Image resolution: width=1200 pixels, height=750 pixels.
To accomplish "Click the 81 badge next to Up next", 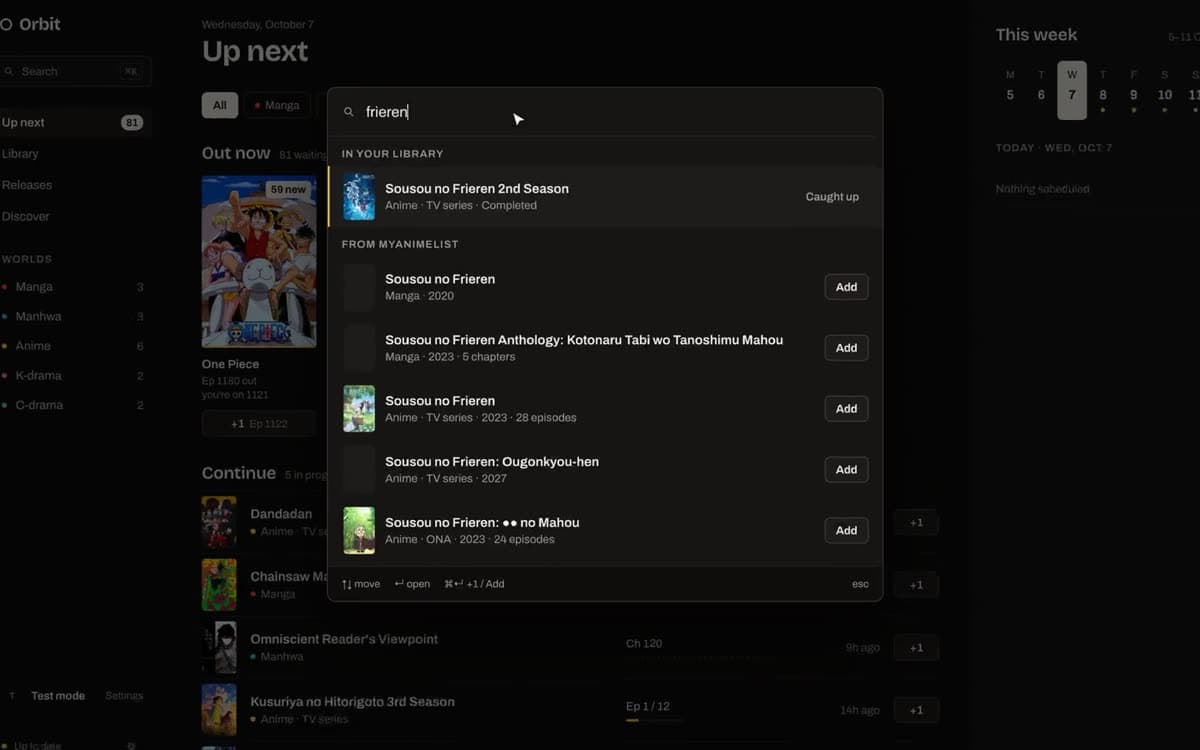I will (x=132, y=123).
